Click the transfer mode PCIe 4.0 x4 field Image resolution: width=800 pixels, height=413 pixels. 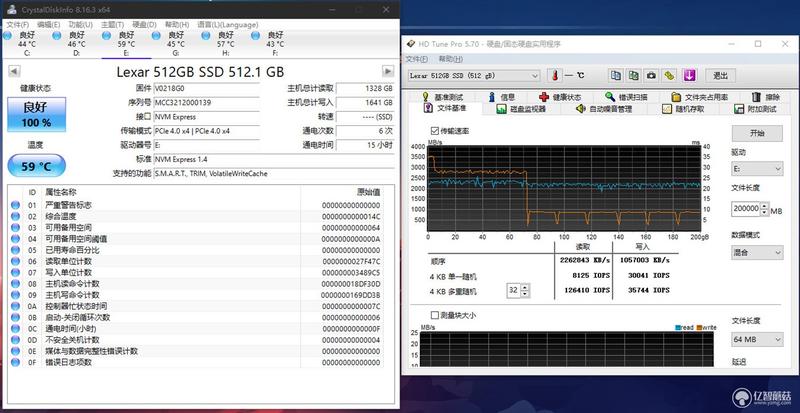click(x=206, y=131)
